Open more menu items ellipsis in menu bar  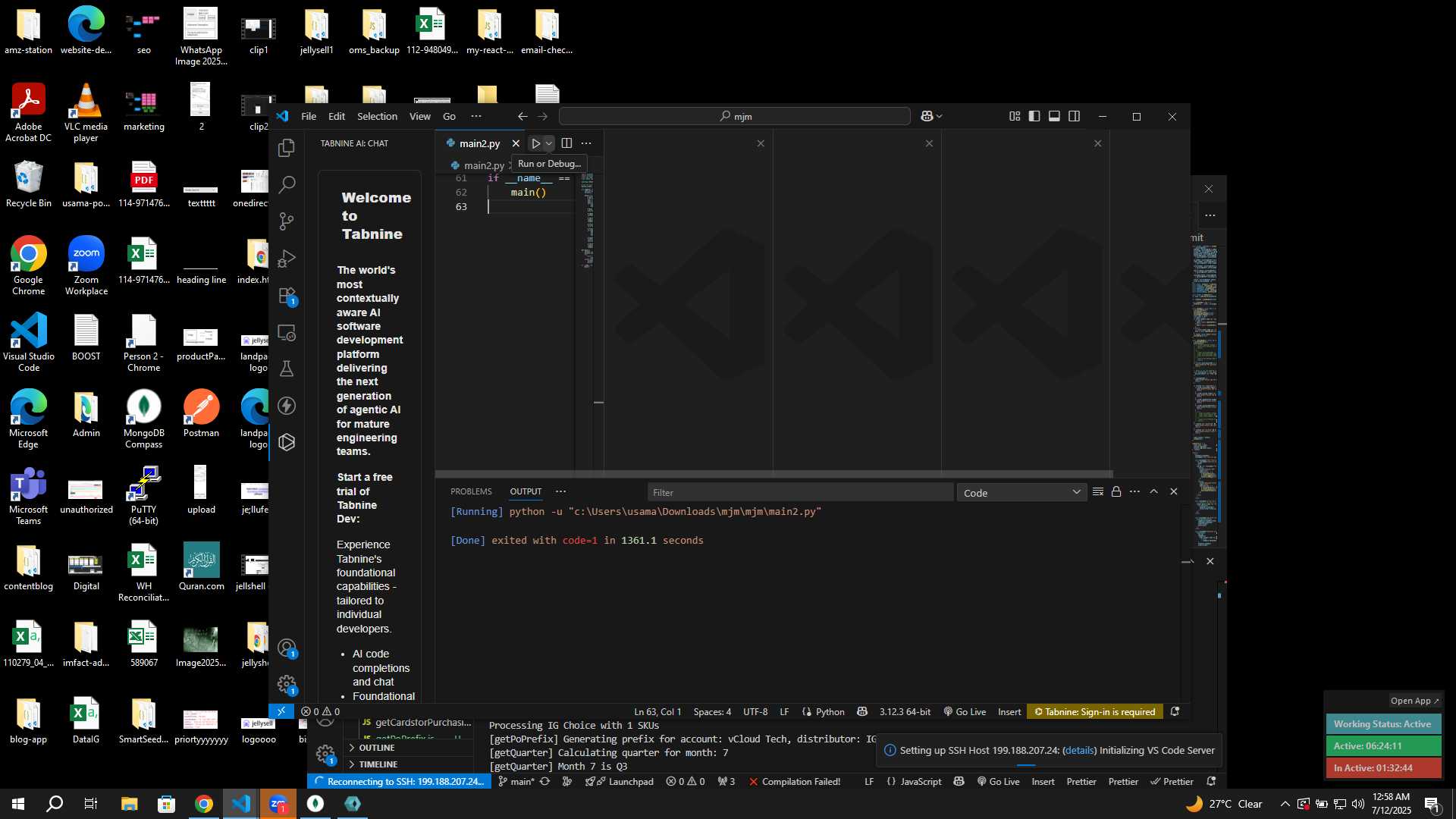[476, 116]
